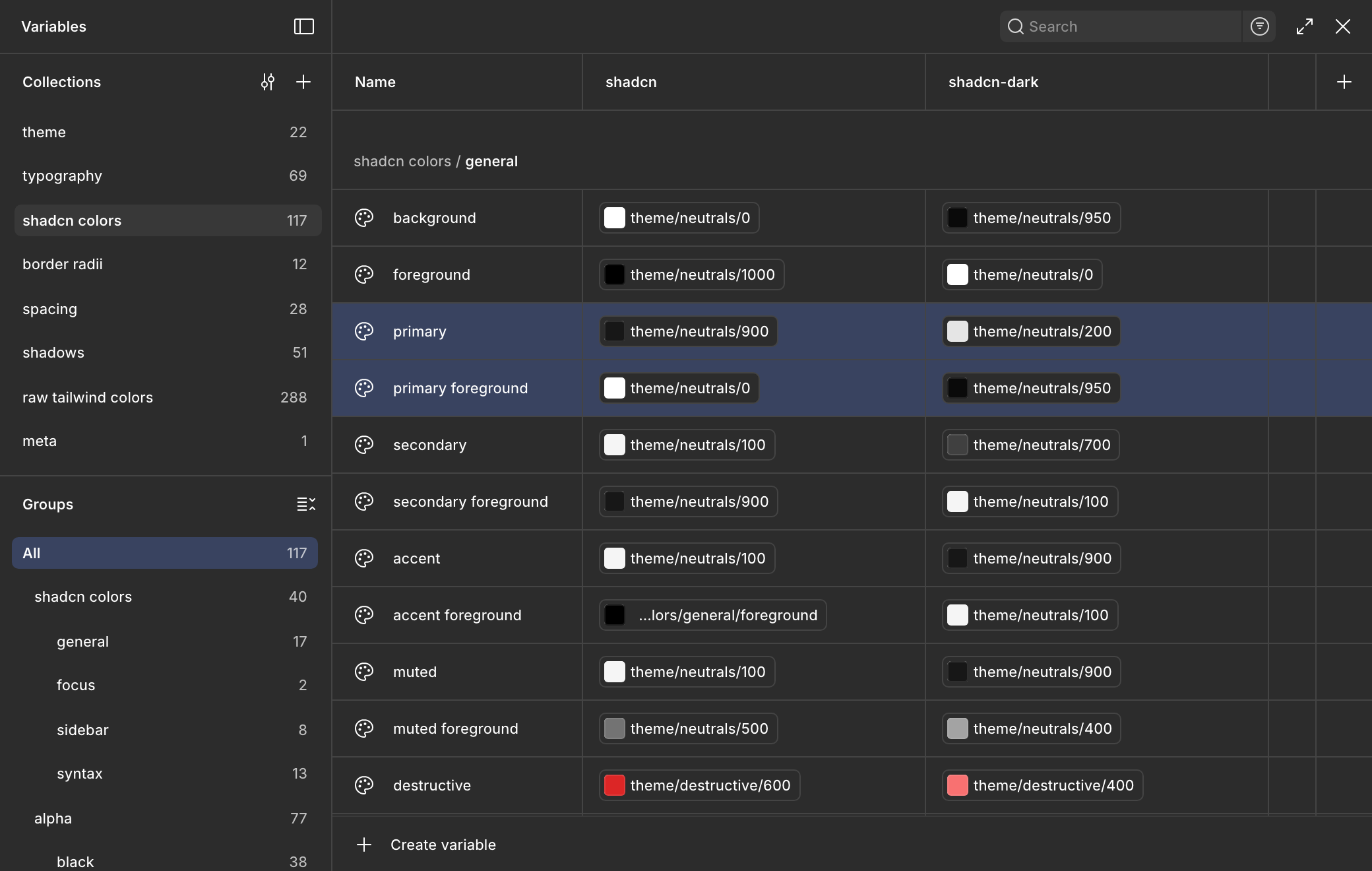Click accent foreground's general/foreground alias chip

[712, 615]
